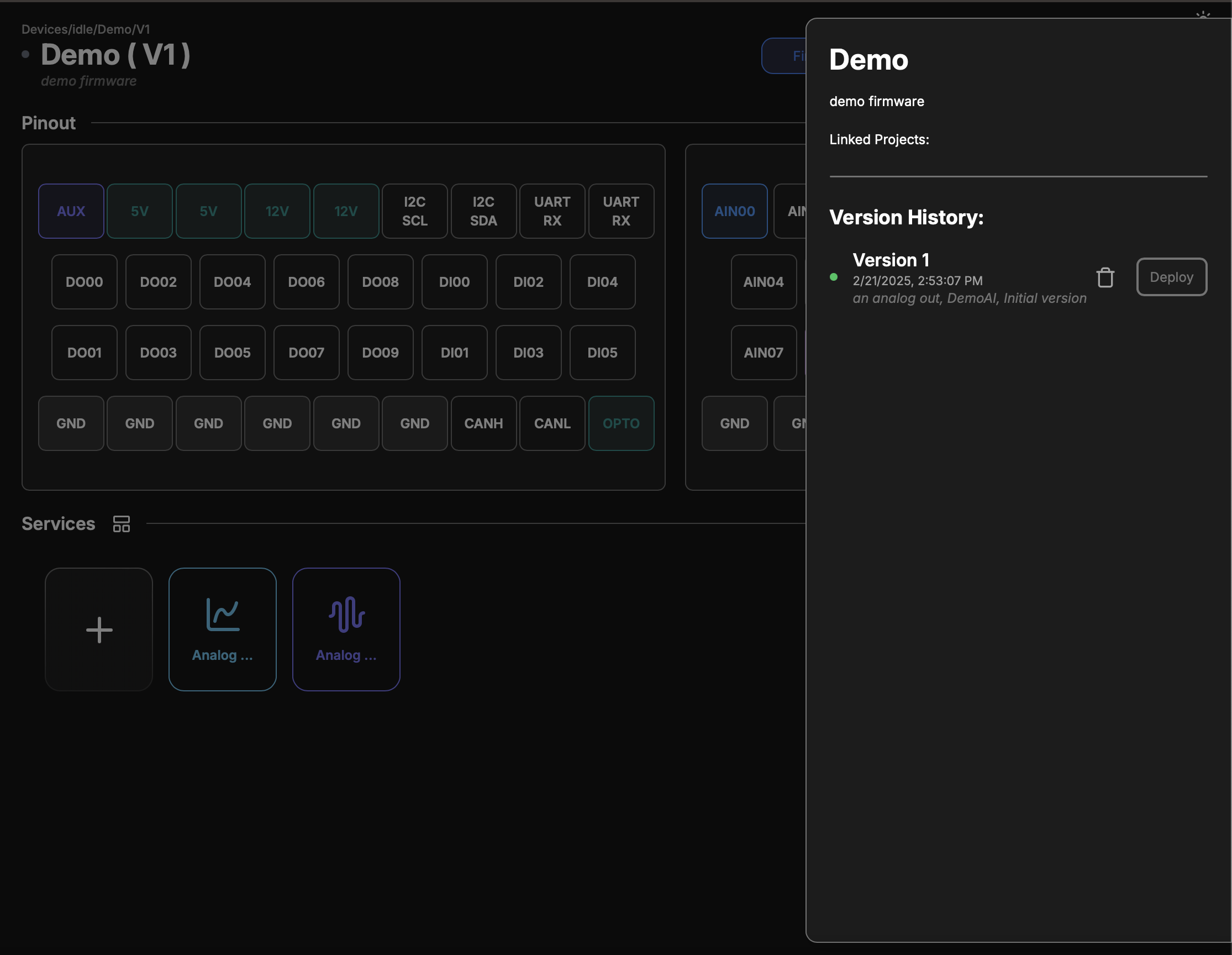
Task: Select the AIN00 analog input pin
Action: coord(734,211)
